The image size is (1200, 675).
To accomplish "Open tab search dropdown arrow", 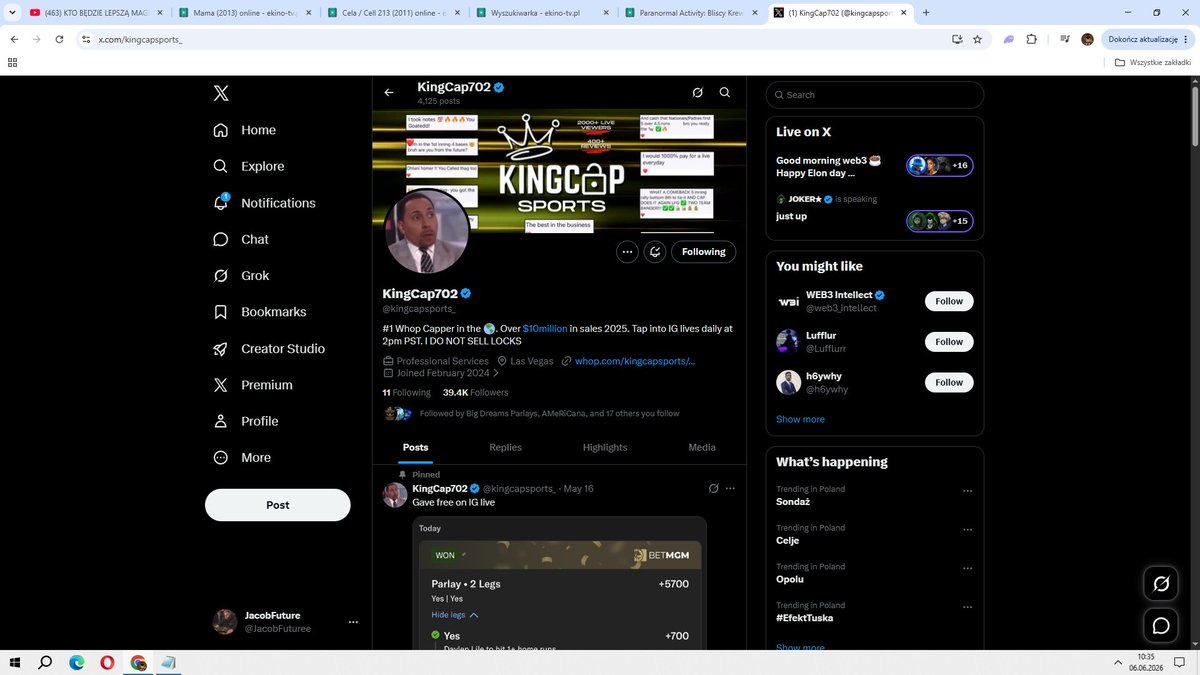I will pos(11,13).
